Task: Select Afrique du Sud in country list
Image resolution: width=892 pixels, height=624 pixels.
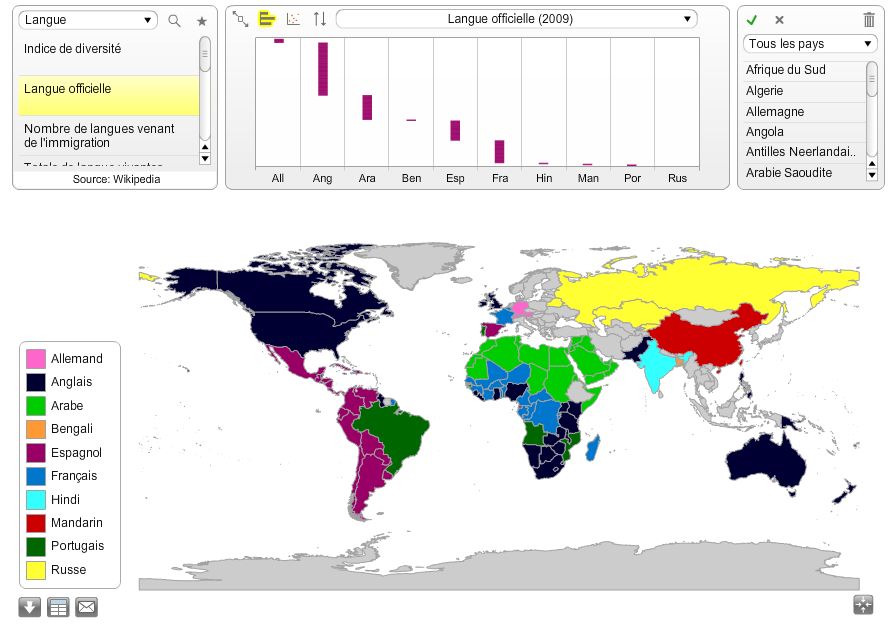Action: (x=804, y=70)
